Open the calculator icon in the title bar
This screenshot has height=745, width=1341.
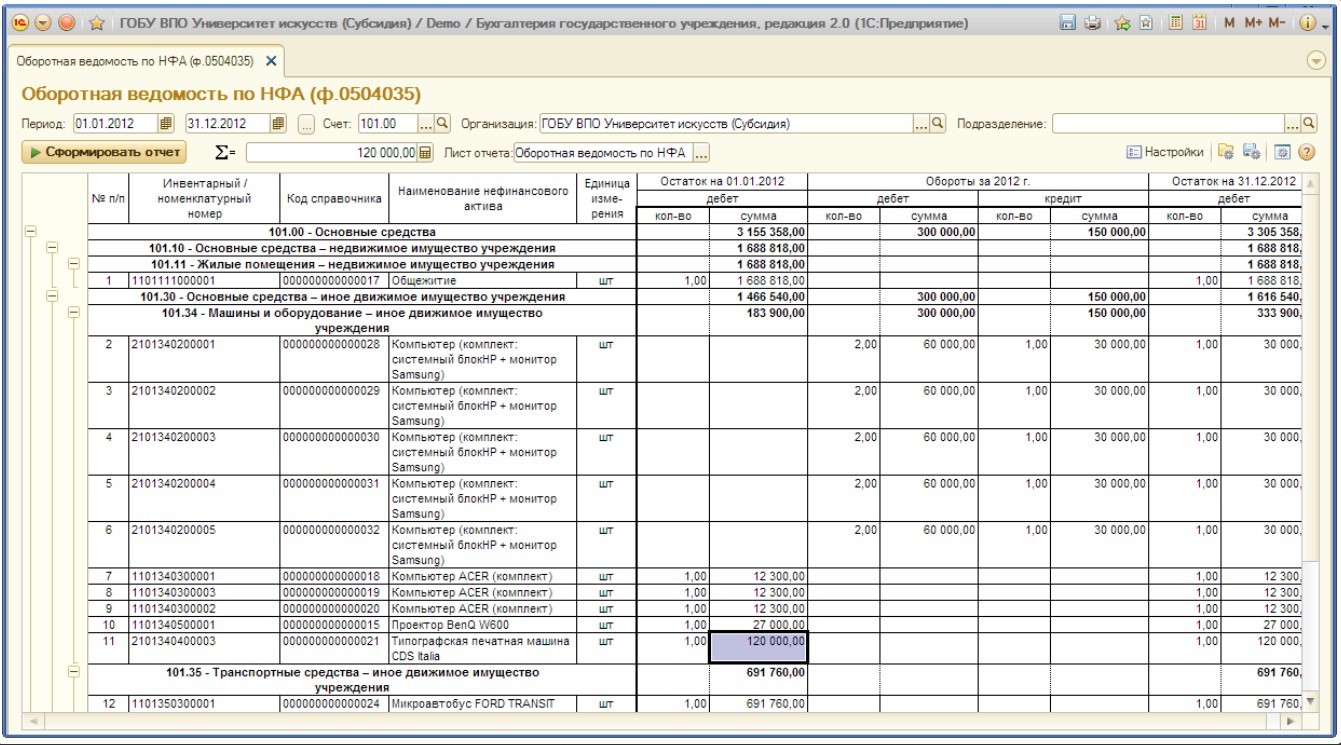tap(1176, 22)
